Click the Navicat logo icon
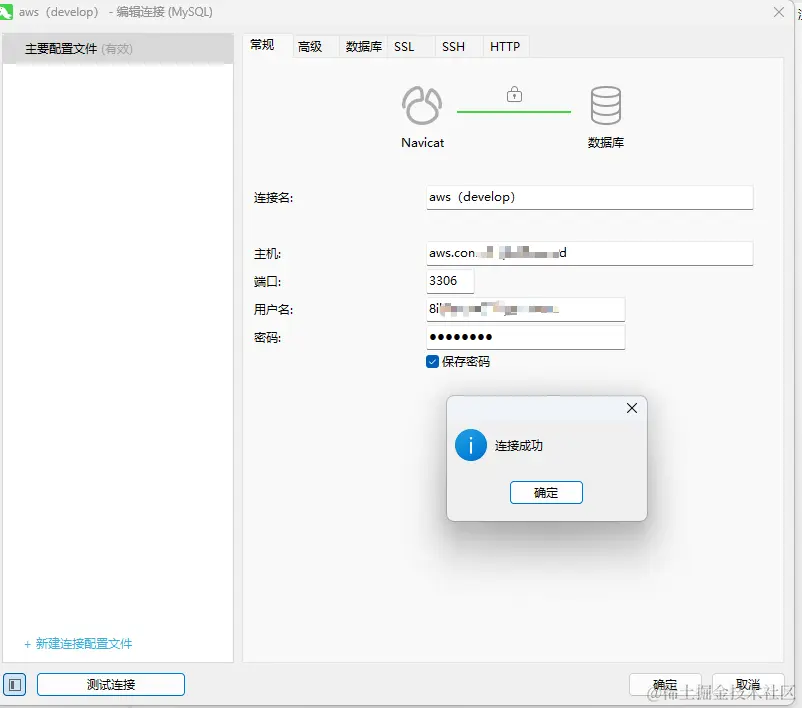Screen dimensions: 802x708 pos(422,105)
